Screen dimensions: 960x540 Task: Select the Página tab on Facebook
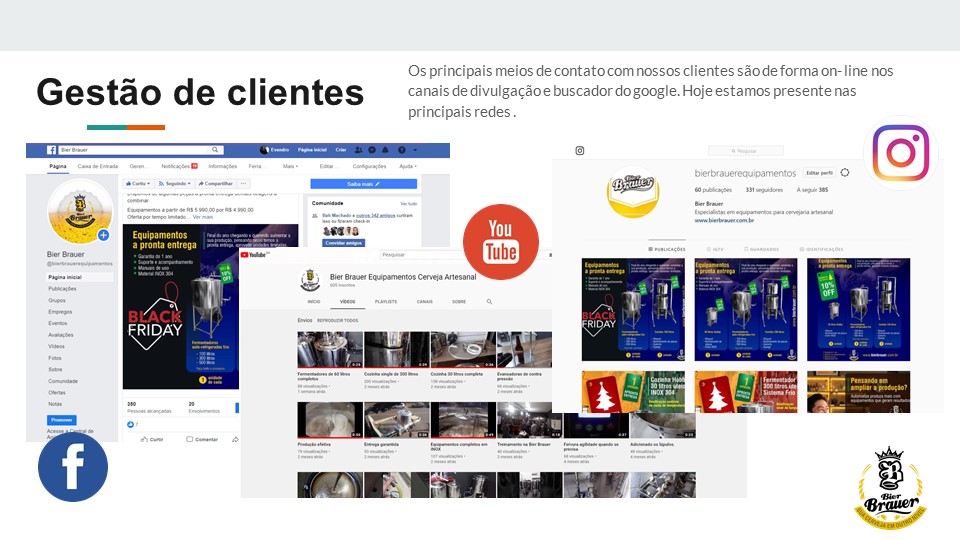[x=58, y=166]
